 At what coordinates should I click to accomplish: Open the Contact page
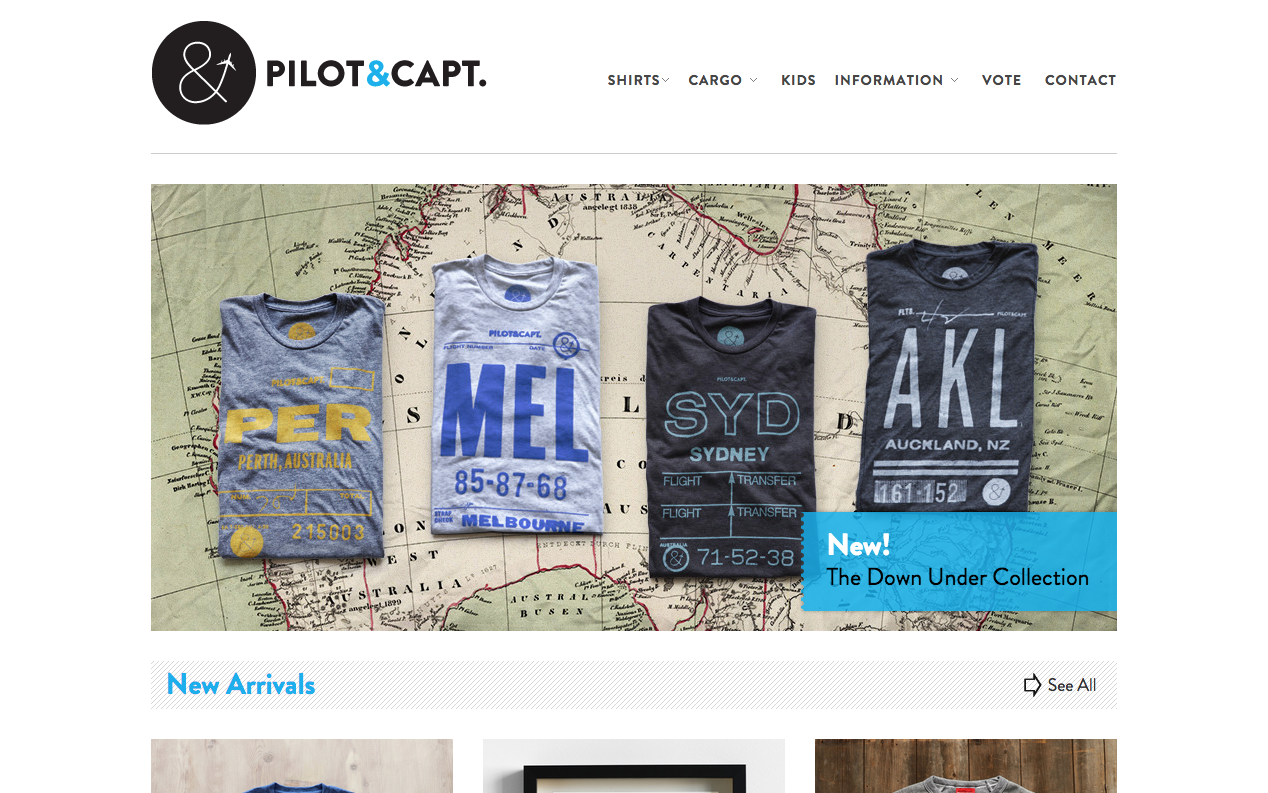1080,80
